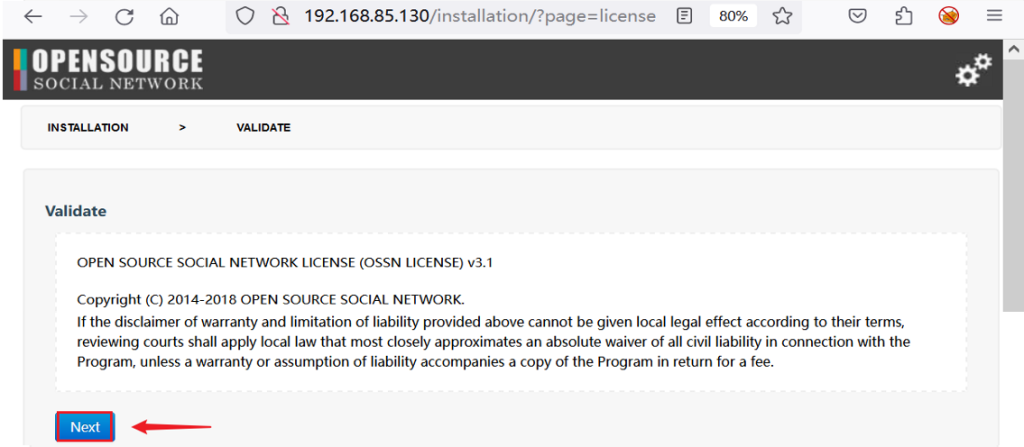Click the scrollbar up arrow
The width and height of the screenshot is (1024, 447).
click(x=1014, y=49)
